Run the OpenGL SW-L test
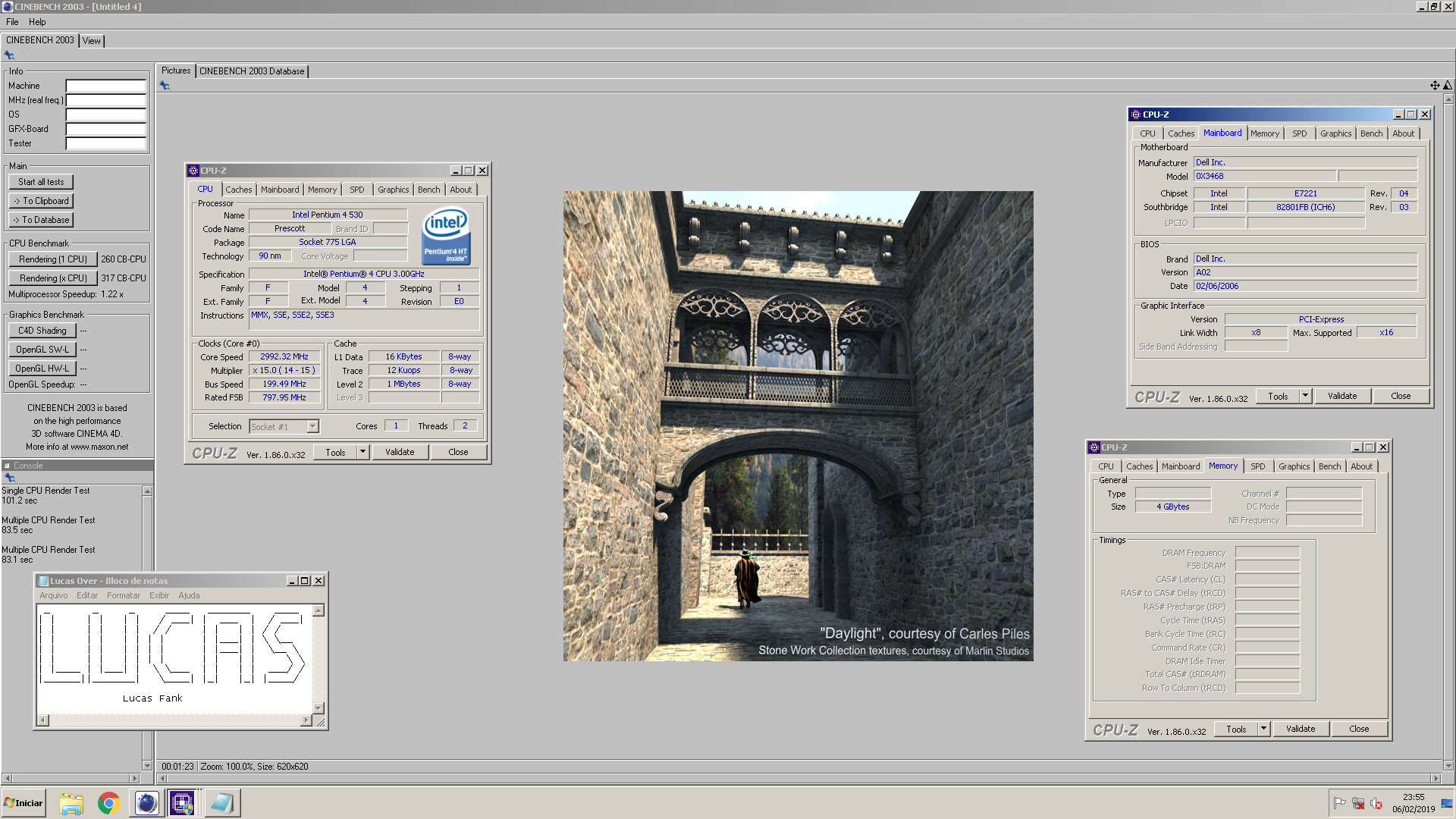 tap(42, 350)
